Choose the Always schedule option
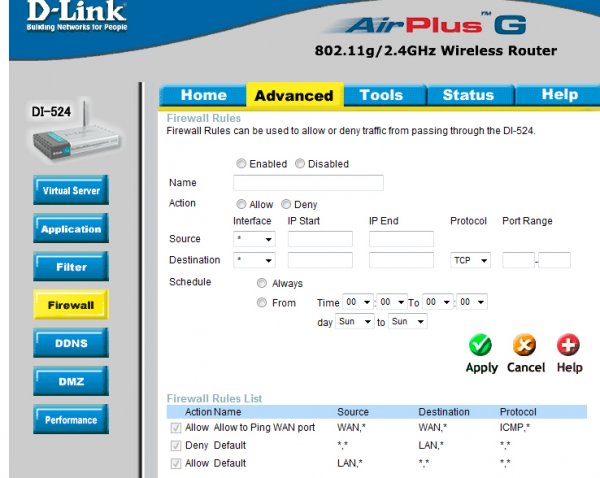The width and height of the screenshot is (600, 478). (263, 284)
